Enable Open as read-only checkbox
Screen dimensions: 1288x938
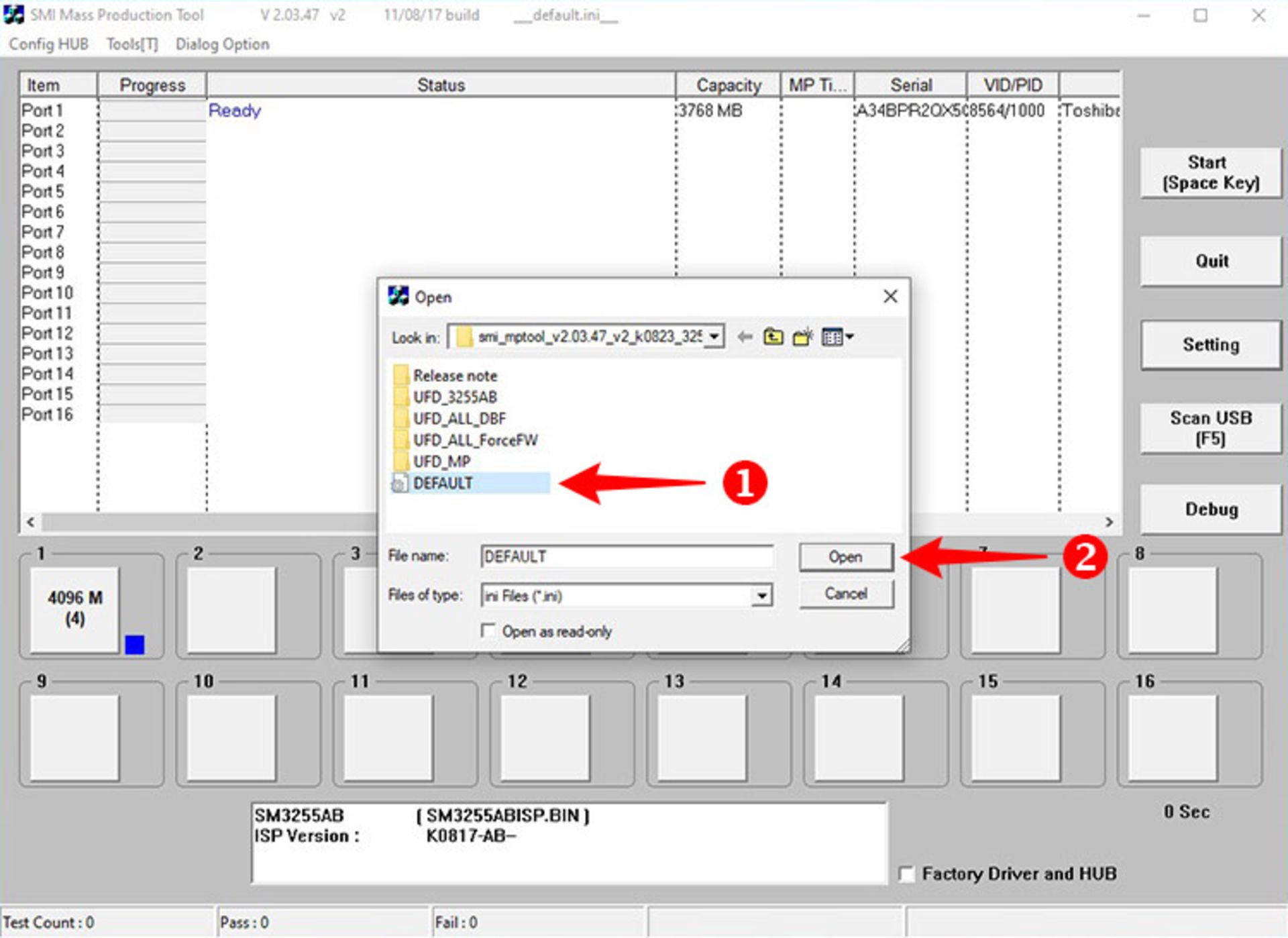(x=488, y=631)
